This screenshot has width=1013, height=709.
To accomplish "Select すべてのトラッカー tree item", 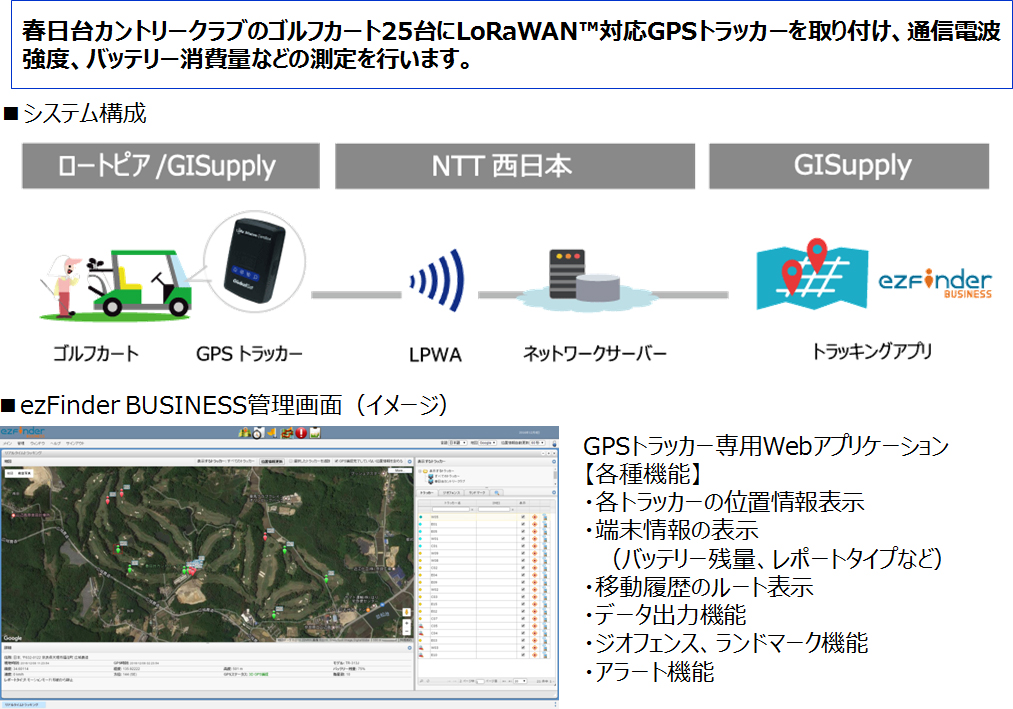I will point(443,476).
